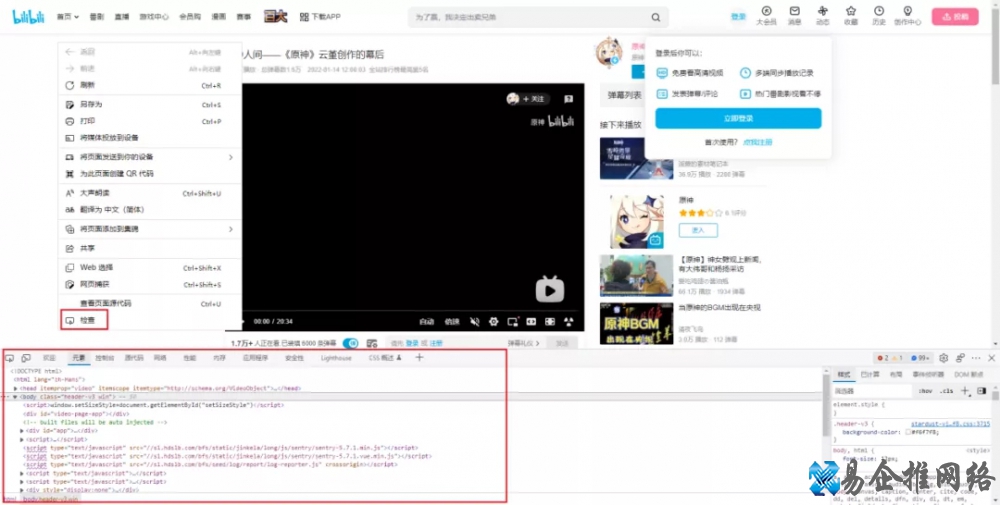Image resolution: width=1000 pixels, height=505 pixels.
Task: Click the styles 筛选器 filter field
Action: [872, 391]
